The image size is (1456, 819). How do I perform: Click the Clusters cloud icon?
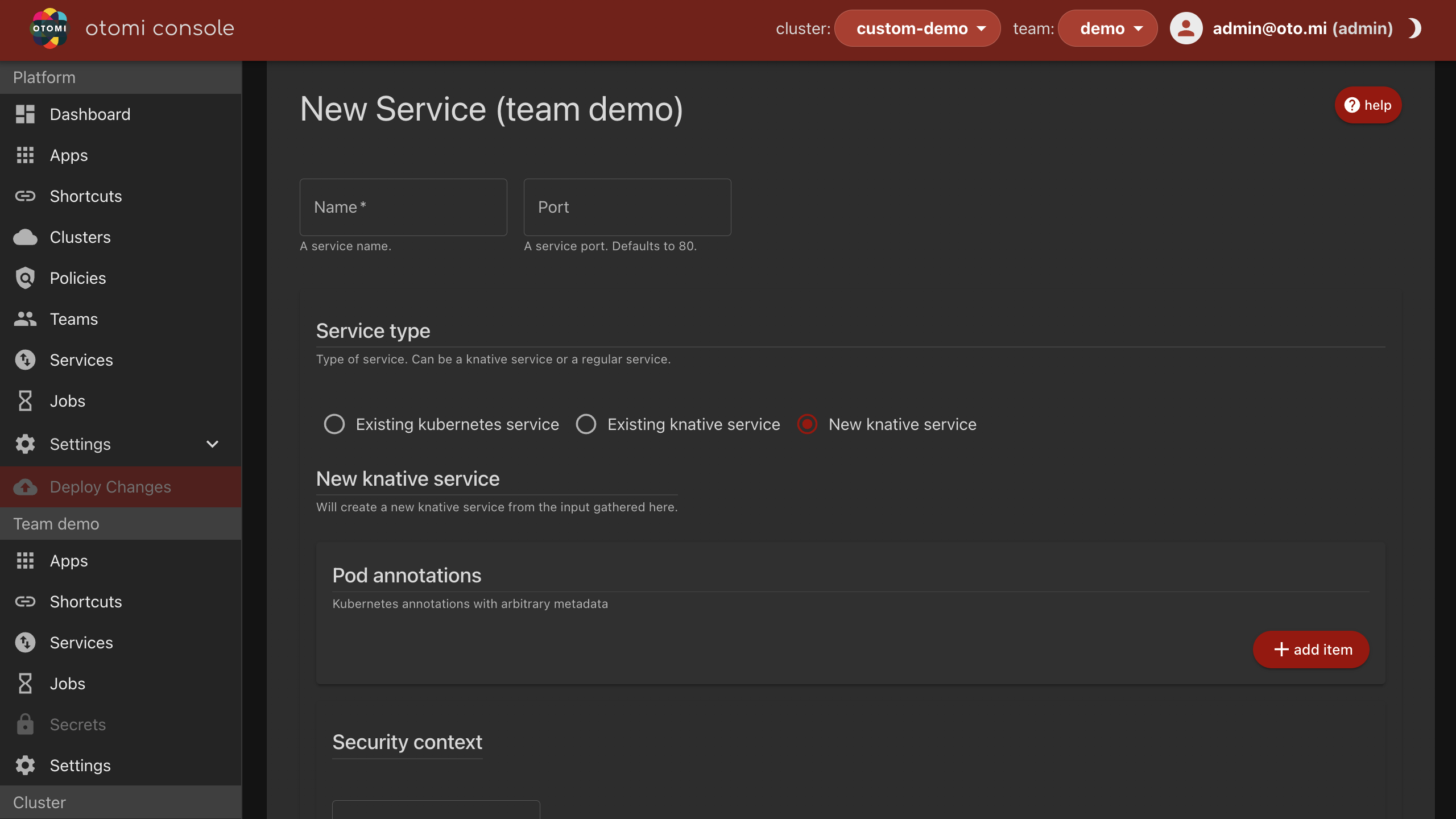click(25, 237)
